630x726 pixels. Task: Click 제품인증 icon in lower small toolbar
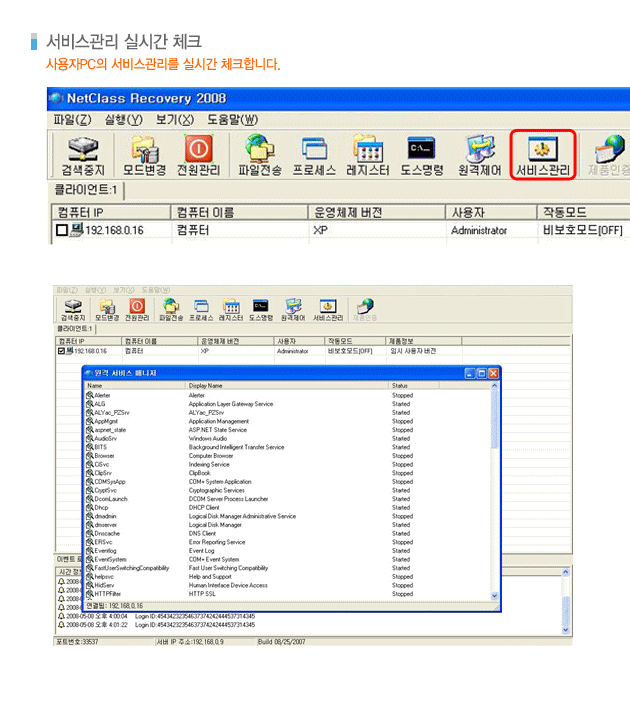point(365,310)
